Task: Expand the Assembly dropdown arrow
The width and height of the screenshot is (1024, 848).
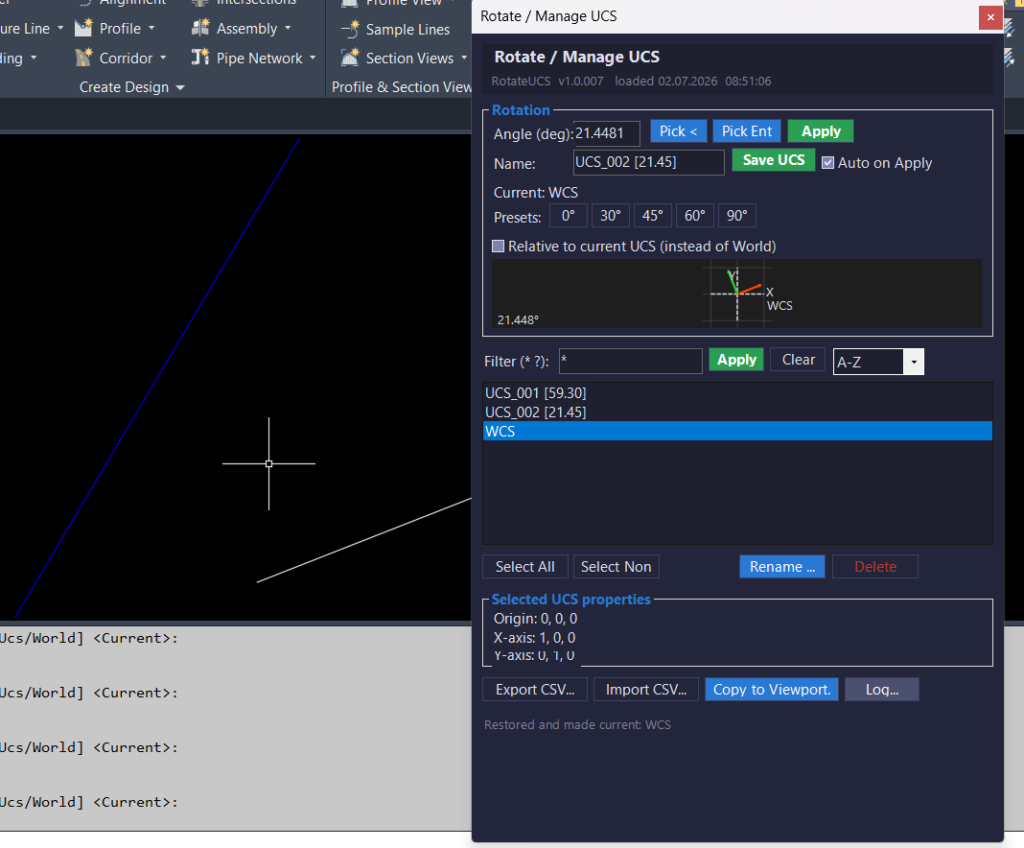Action: point(287,29)
